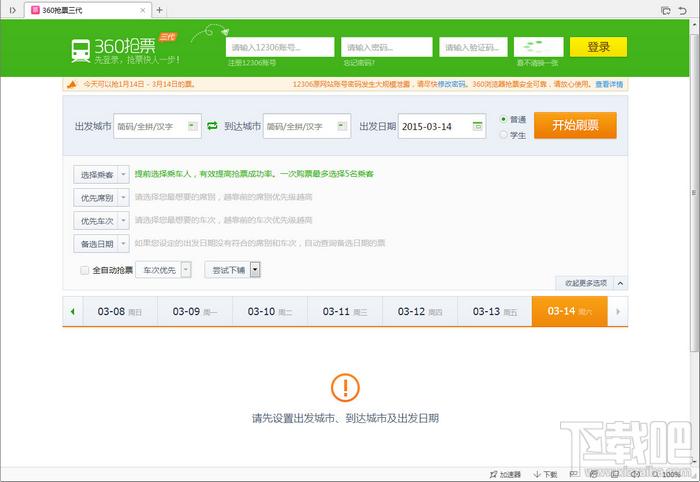Click the speaker mute icon in status bar
This screenshot has height=482, width=700.
click(x=635, y=474)
